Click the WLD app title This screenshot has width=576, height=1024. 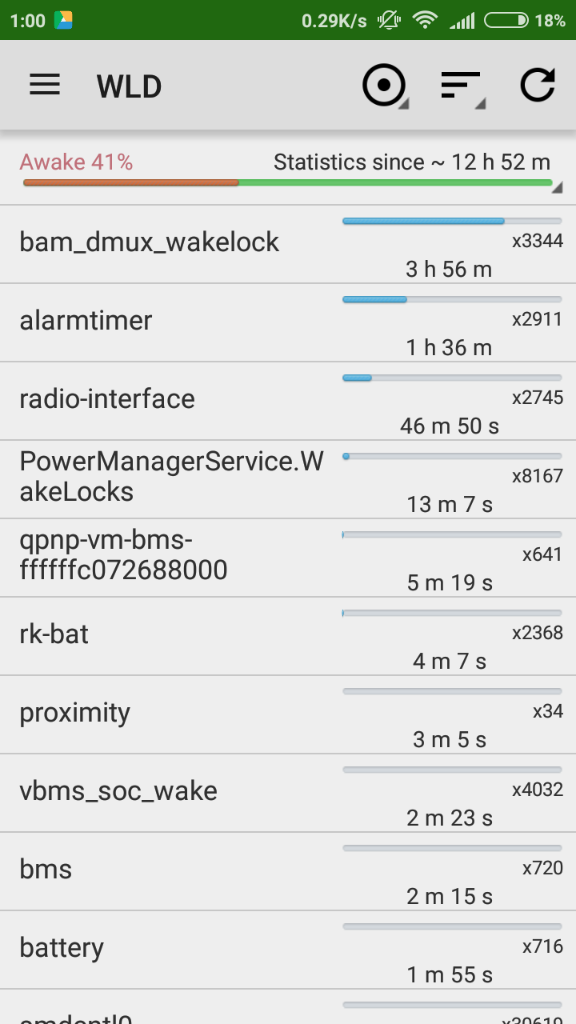point(129,87)
